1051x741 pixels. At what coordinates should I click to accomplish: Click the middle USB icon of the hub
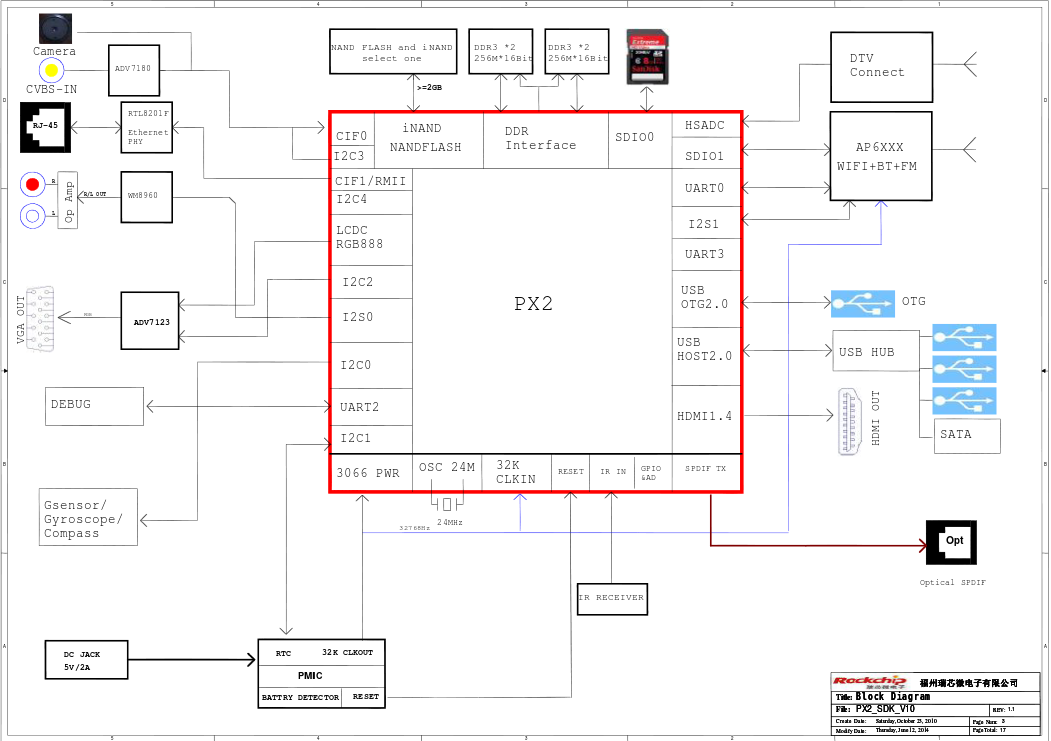pos(964,369)
